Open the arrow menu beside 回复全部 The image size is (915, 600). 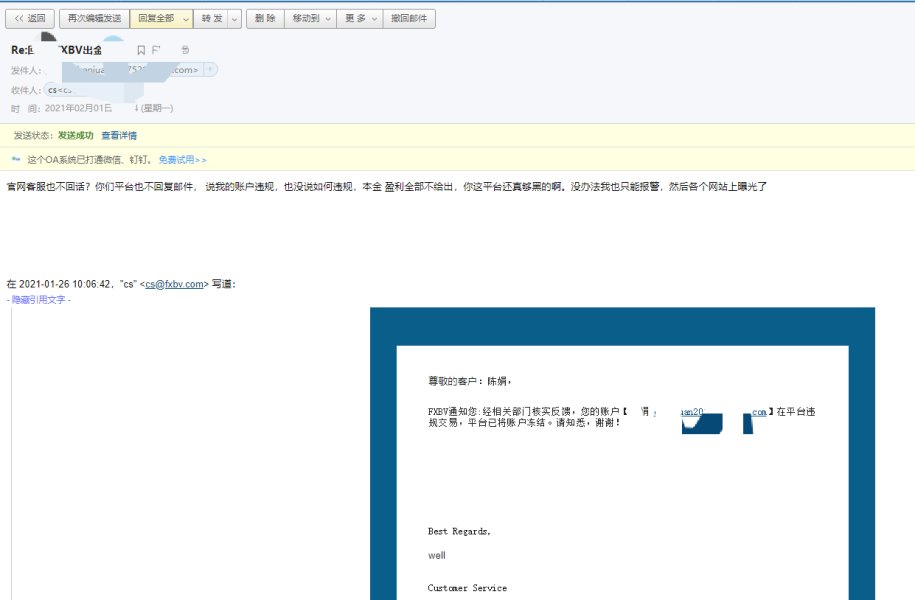pyautogui.click(x=186, y=19)
